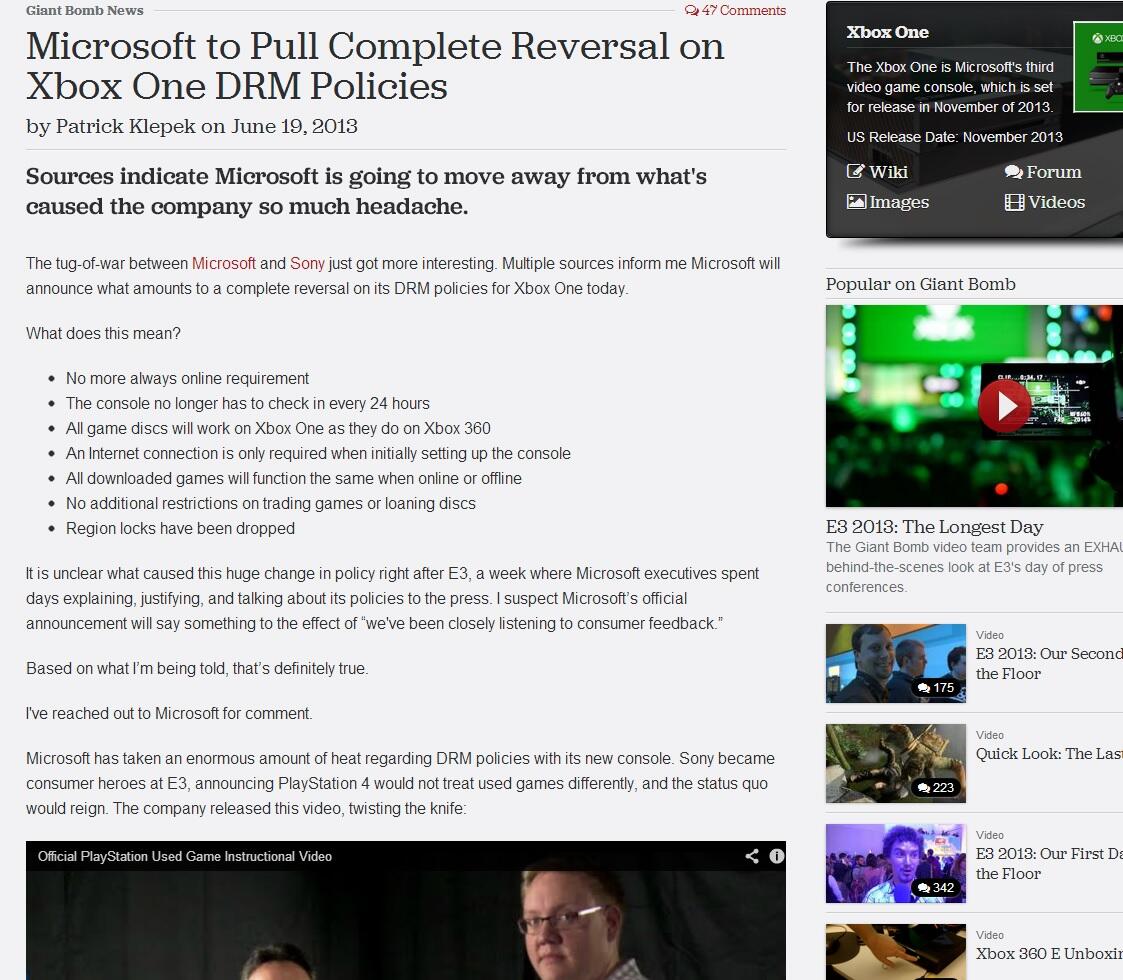Click the Xbox One sidebar heading
This screenshot has width=1123, height=980.
[x=887, y=32]
